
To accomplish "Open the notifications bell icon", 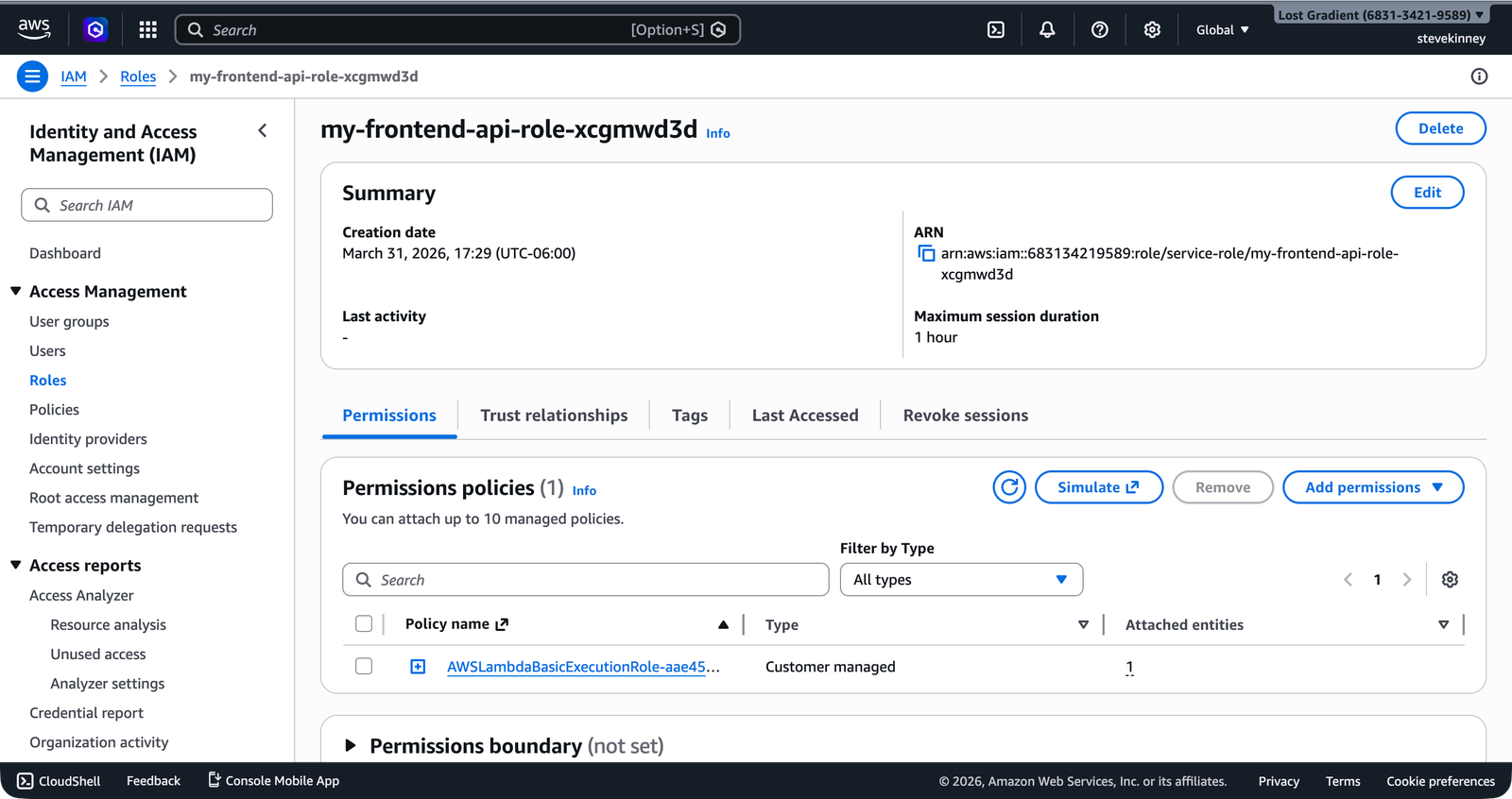I will coord(1047,29).
